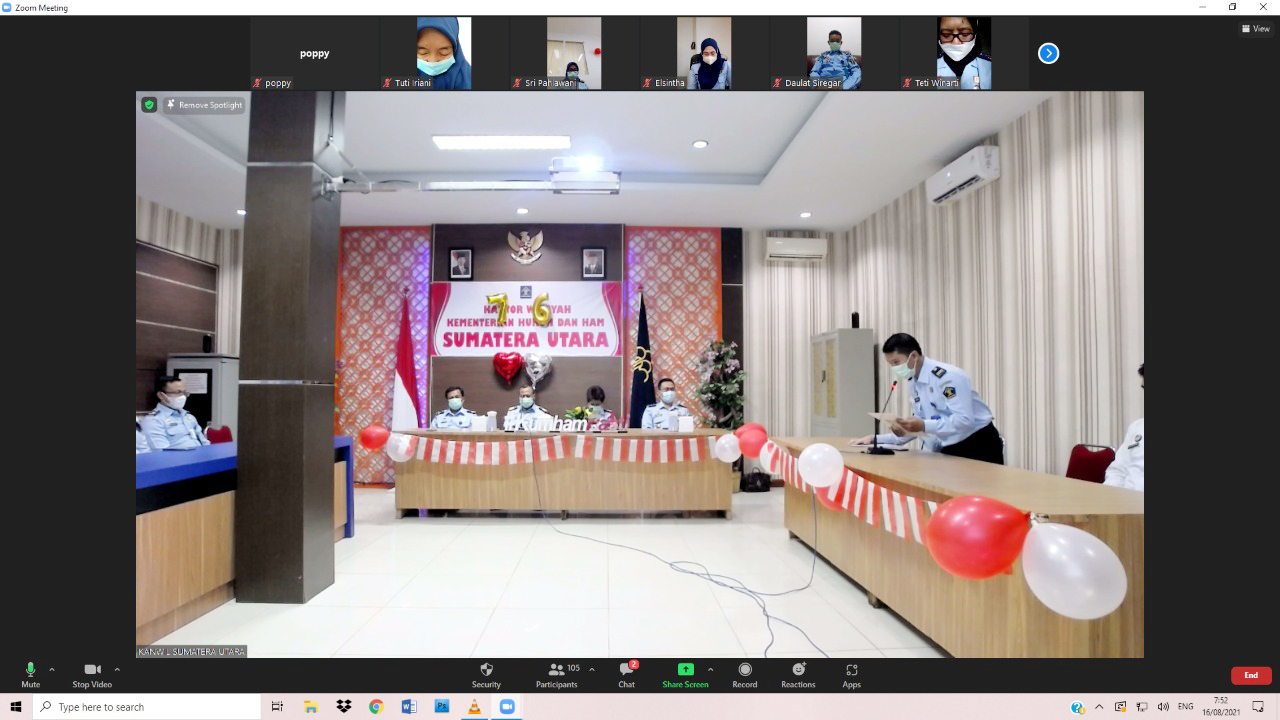Open the Apps icon
This screenshot has height=720, width=1280.
click(x=851, y=675)
